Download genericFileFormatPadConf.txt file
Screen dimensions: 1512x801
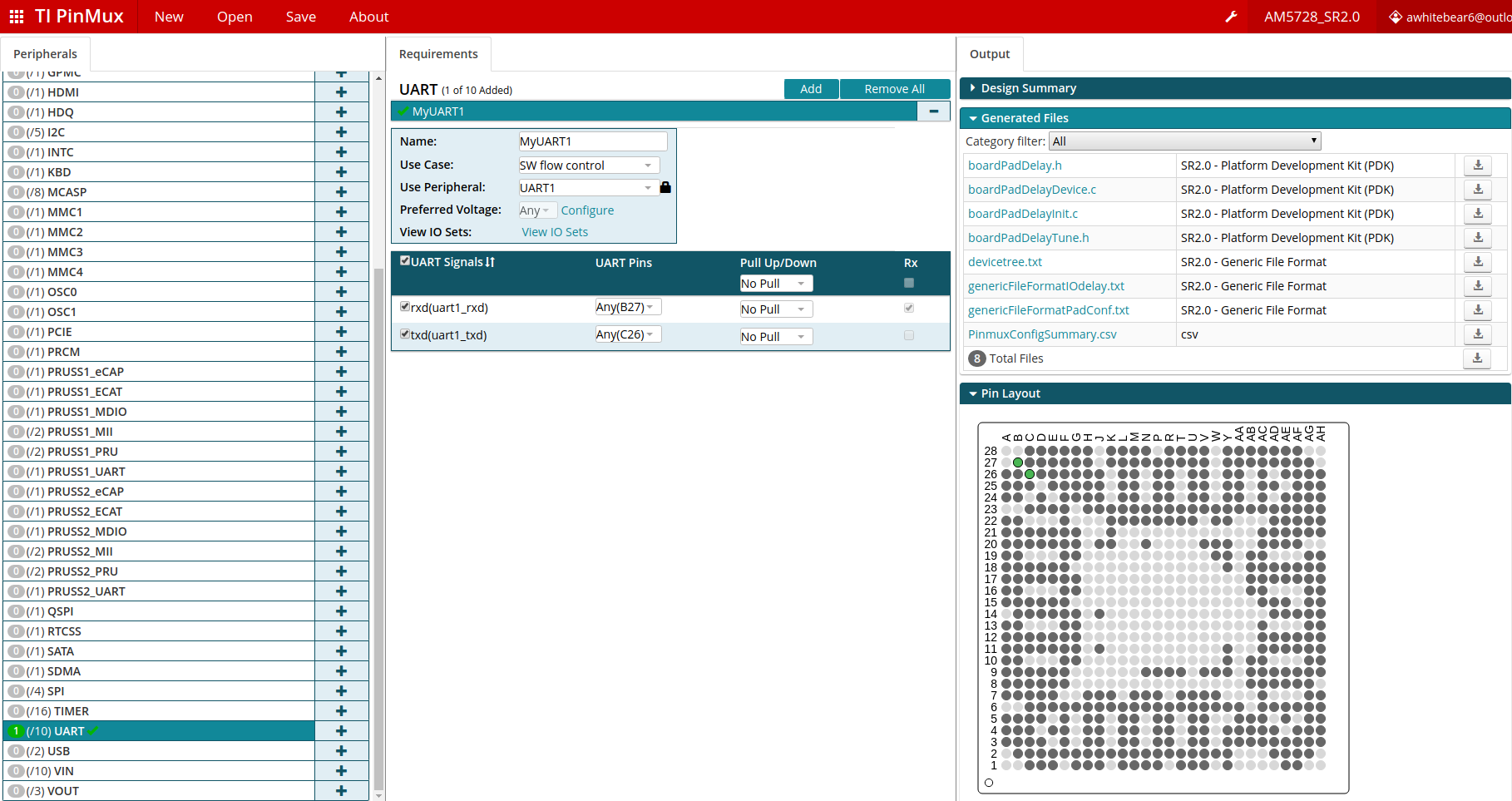(1478, 310)
